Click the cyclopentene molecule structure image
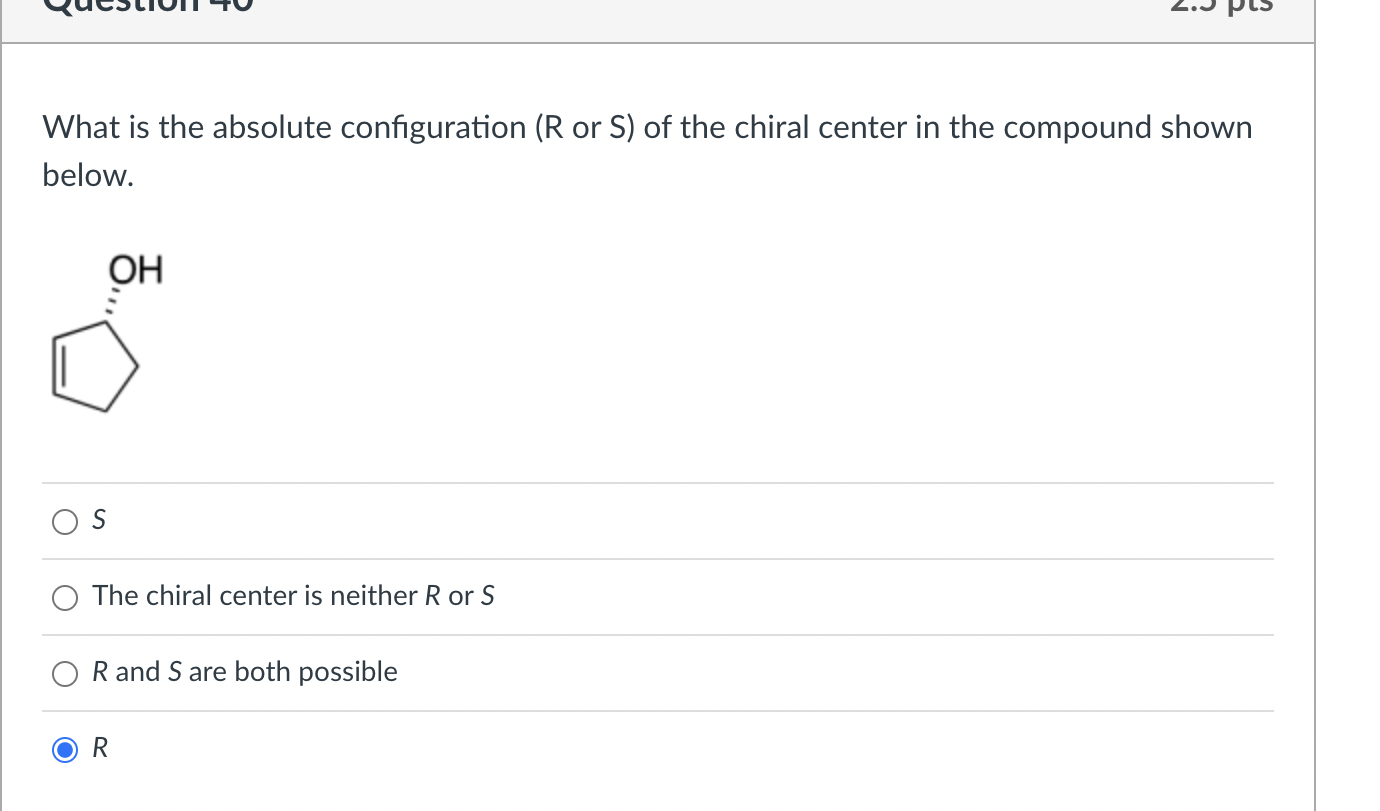The image size is (1380, 811). 95,365
